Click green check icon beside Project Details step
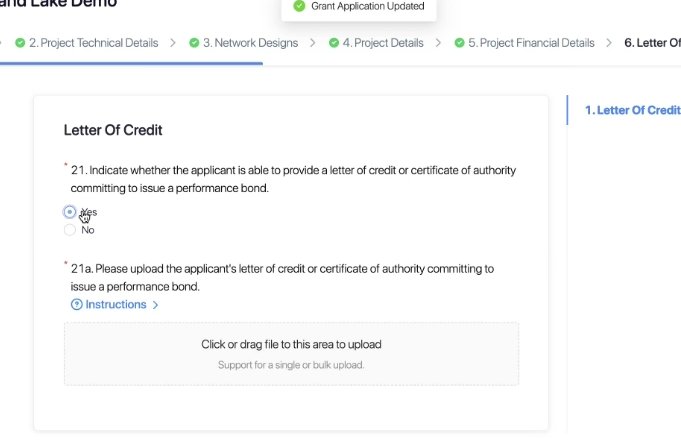 [x=334, y=43]
